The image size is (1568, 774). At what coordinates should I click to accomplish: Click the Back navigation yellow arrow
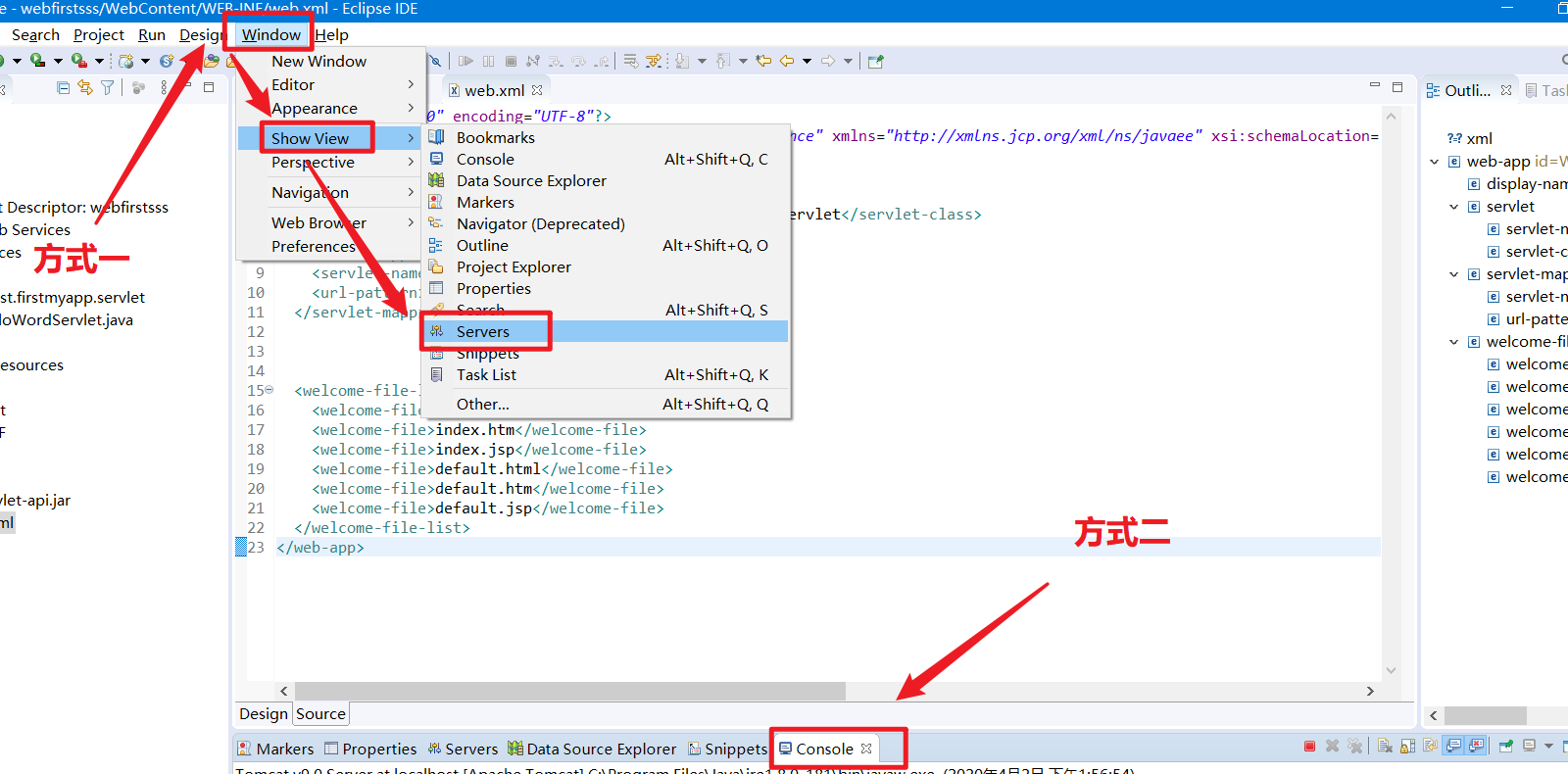click(x=786, y=61)
